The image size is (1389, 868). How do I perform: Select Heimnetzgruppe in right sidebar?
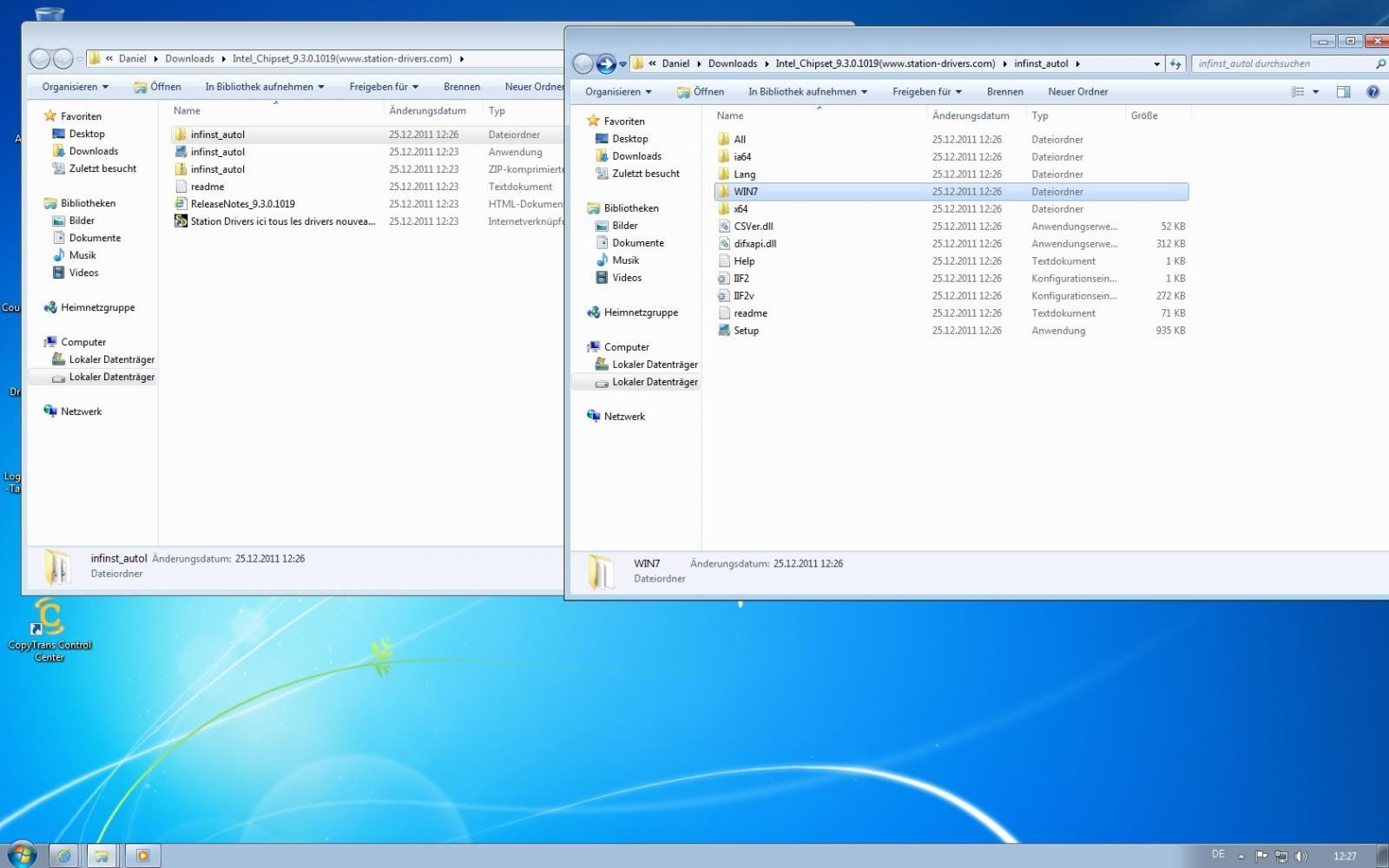pyautogui.click(x=632, y=312)
